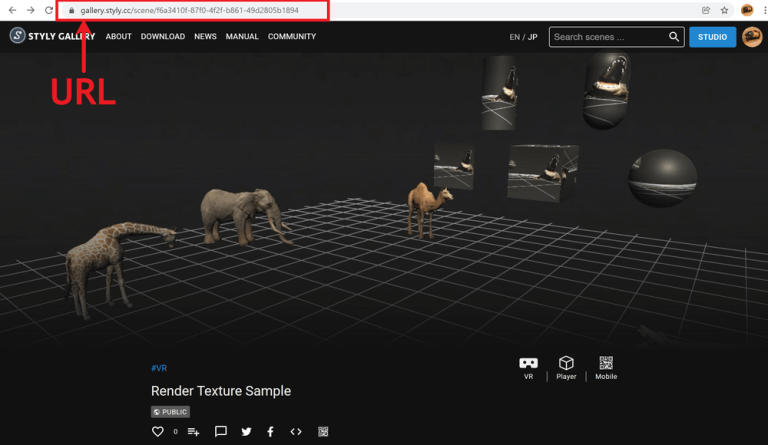Open user avatar menu in STYLY header

tap(751, 37)
